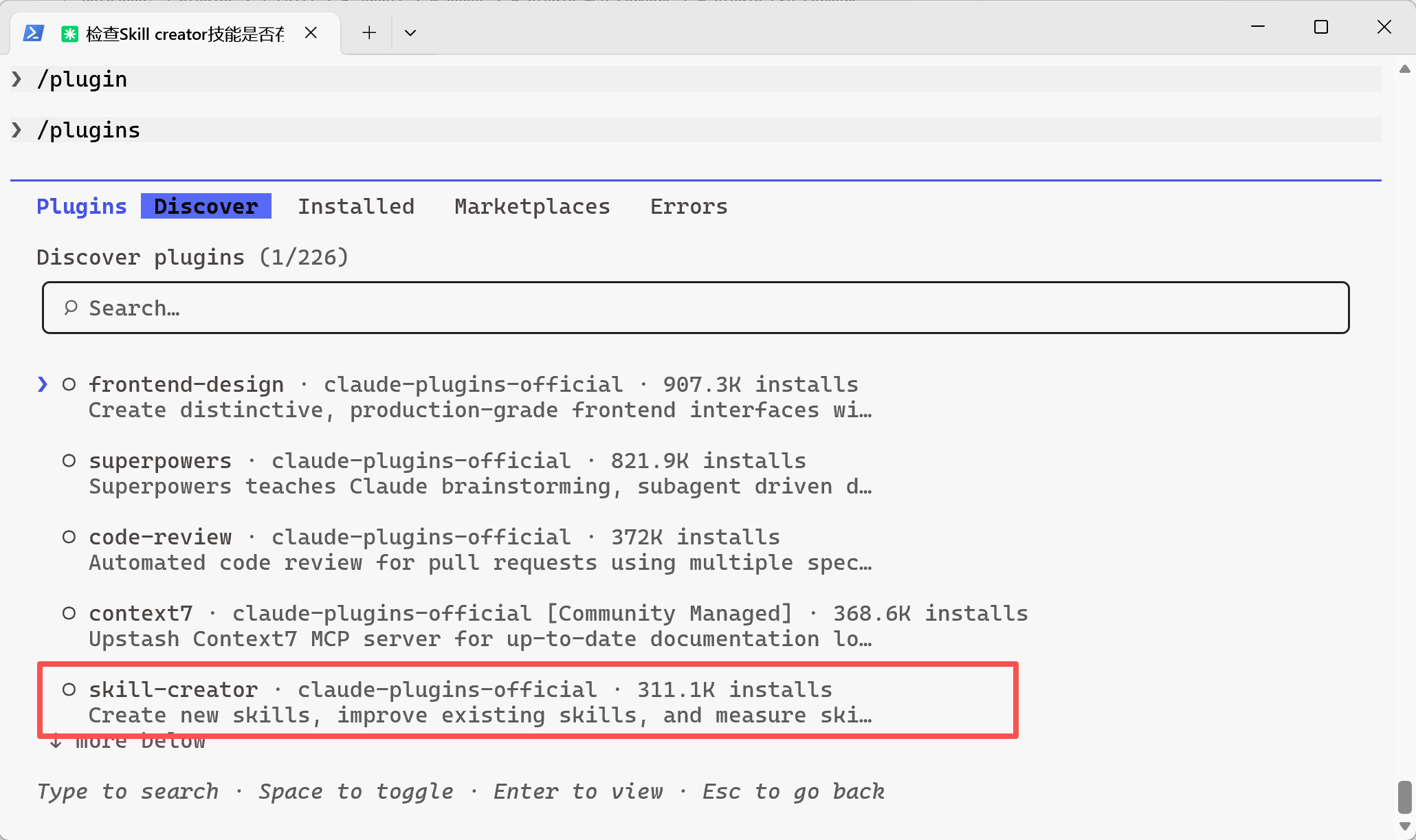The height and width of the screenshot is (840, 1416).
Task: Switch to the Discover tab
Action: pos(206,206)
